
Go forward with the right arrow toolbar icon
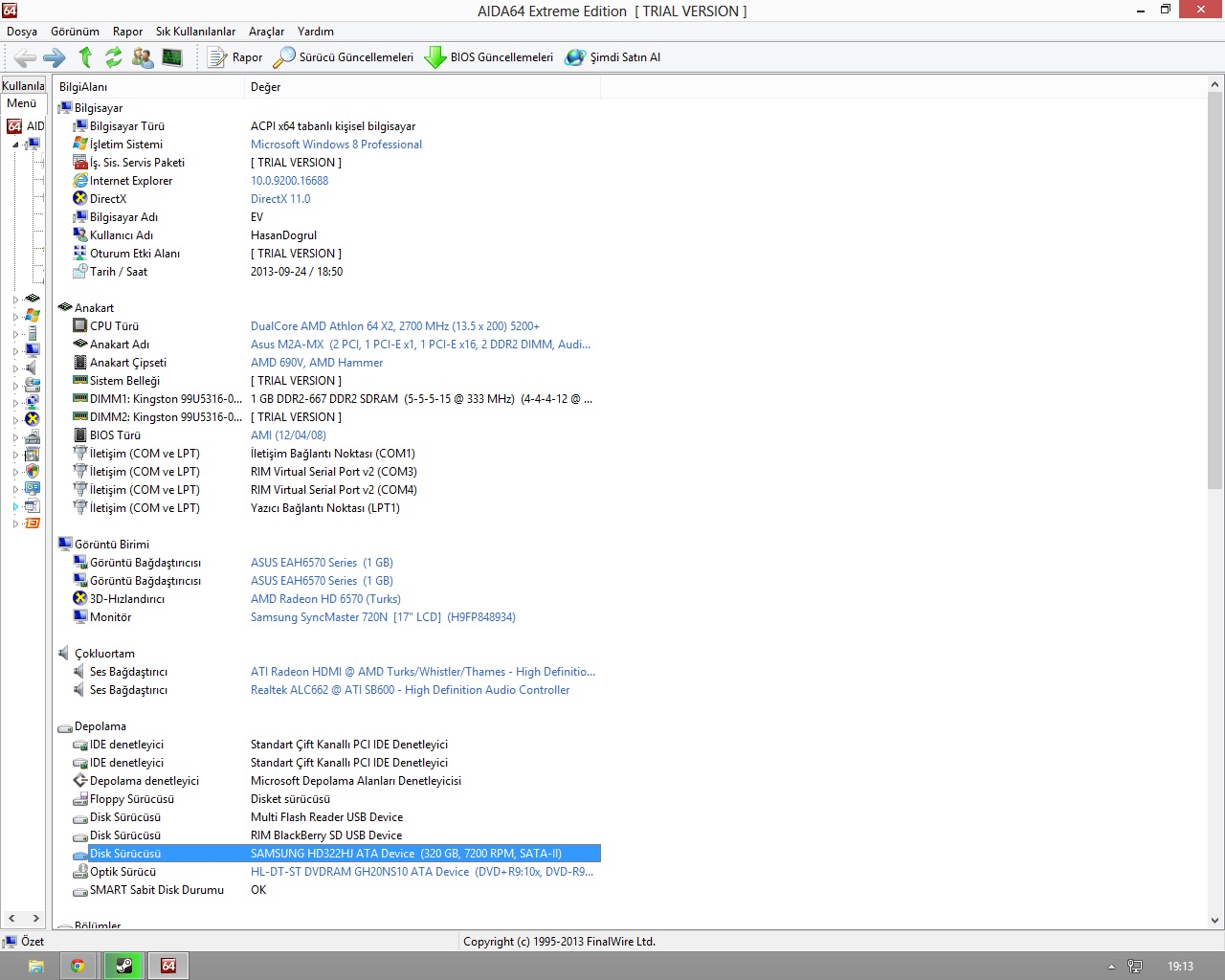[x=55, y=57]
